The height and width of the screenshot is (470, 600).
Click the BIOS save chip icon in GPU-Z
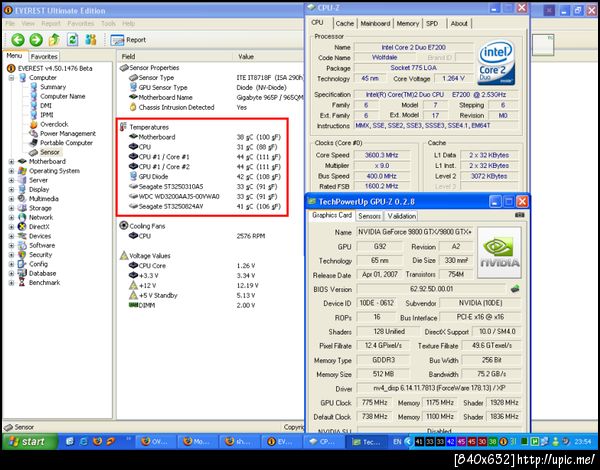coord(515,289)
